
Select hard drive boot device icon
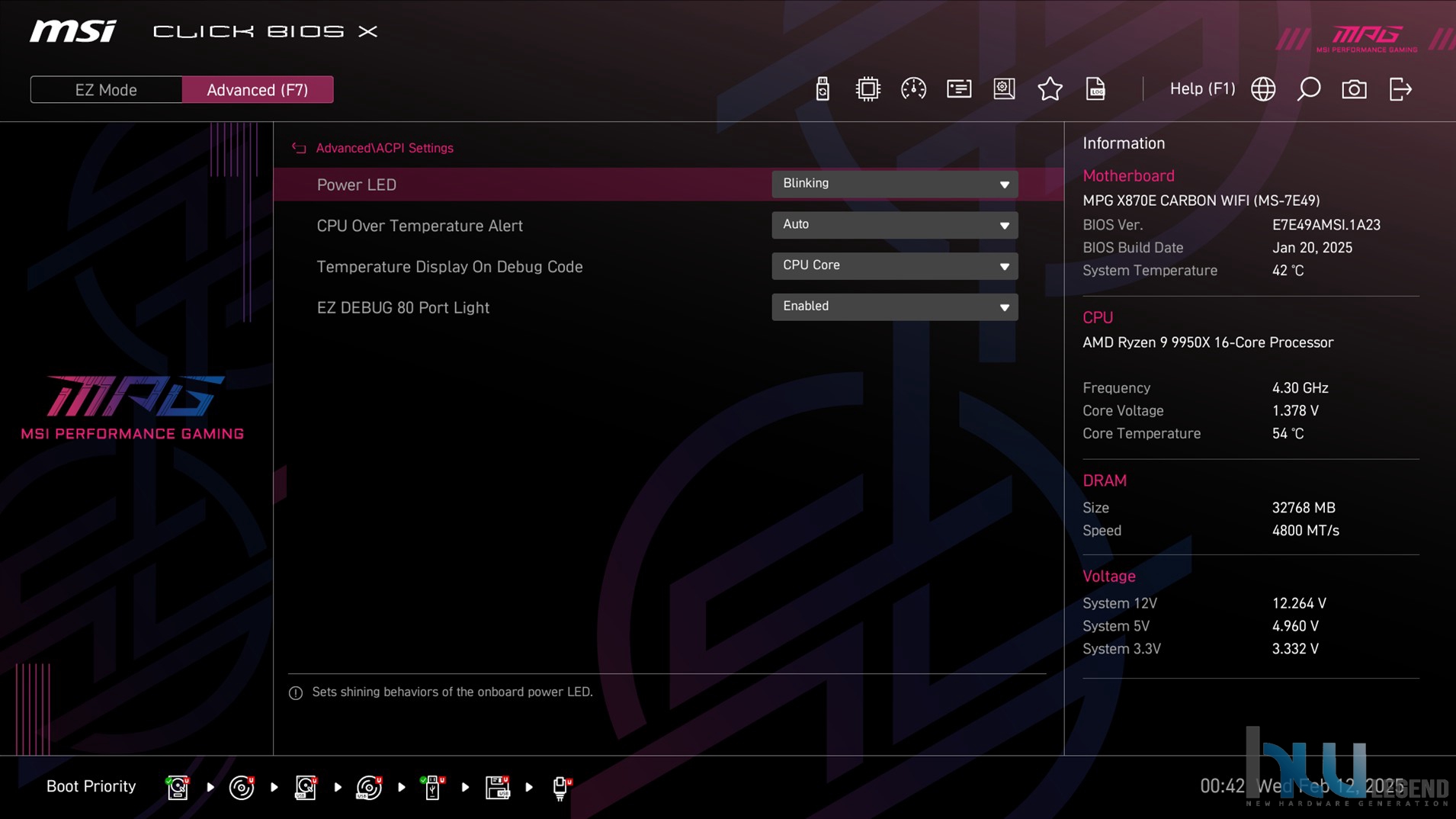pos(178,787)
